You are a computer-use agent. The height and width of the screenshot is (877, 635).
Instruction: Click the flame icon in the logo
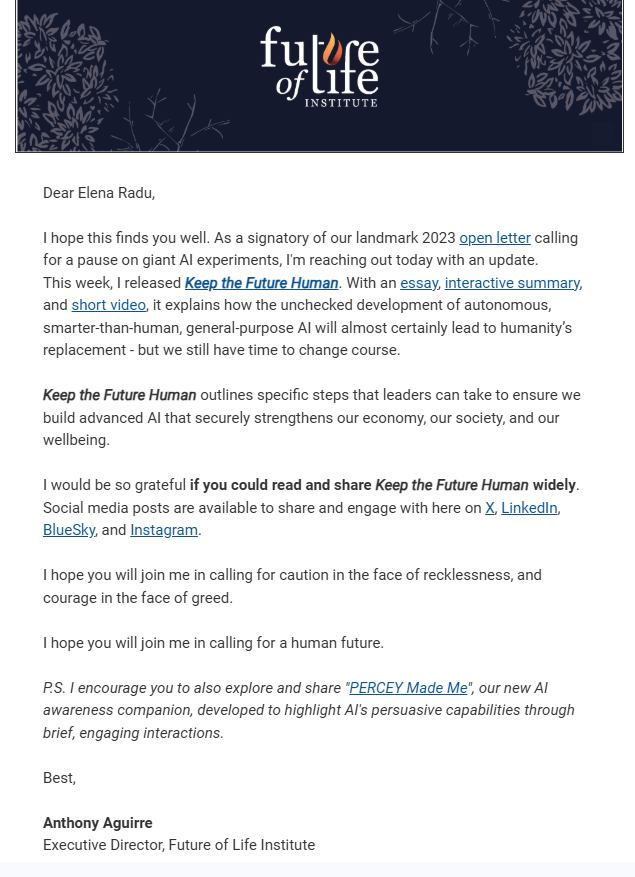331,52
